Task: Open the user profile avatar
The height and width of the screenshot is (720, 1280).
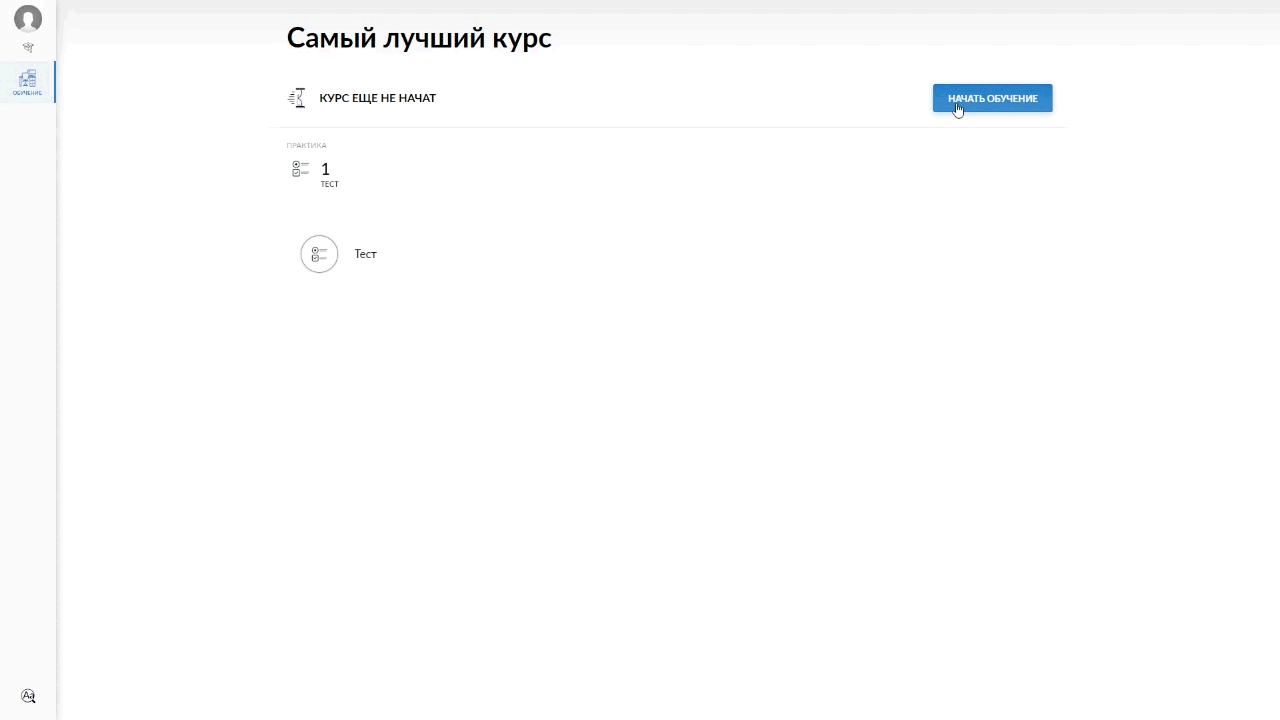Action: 28,19
